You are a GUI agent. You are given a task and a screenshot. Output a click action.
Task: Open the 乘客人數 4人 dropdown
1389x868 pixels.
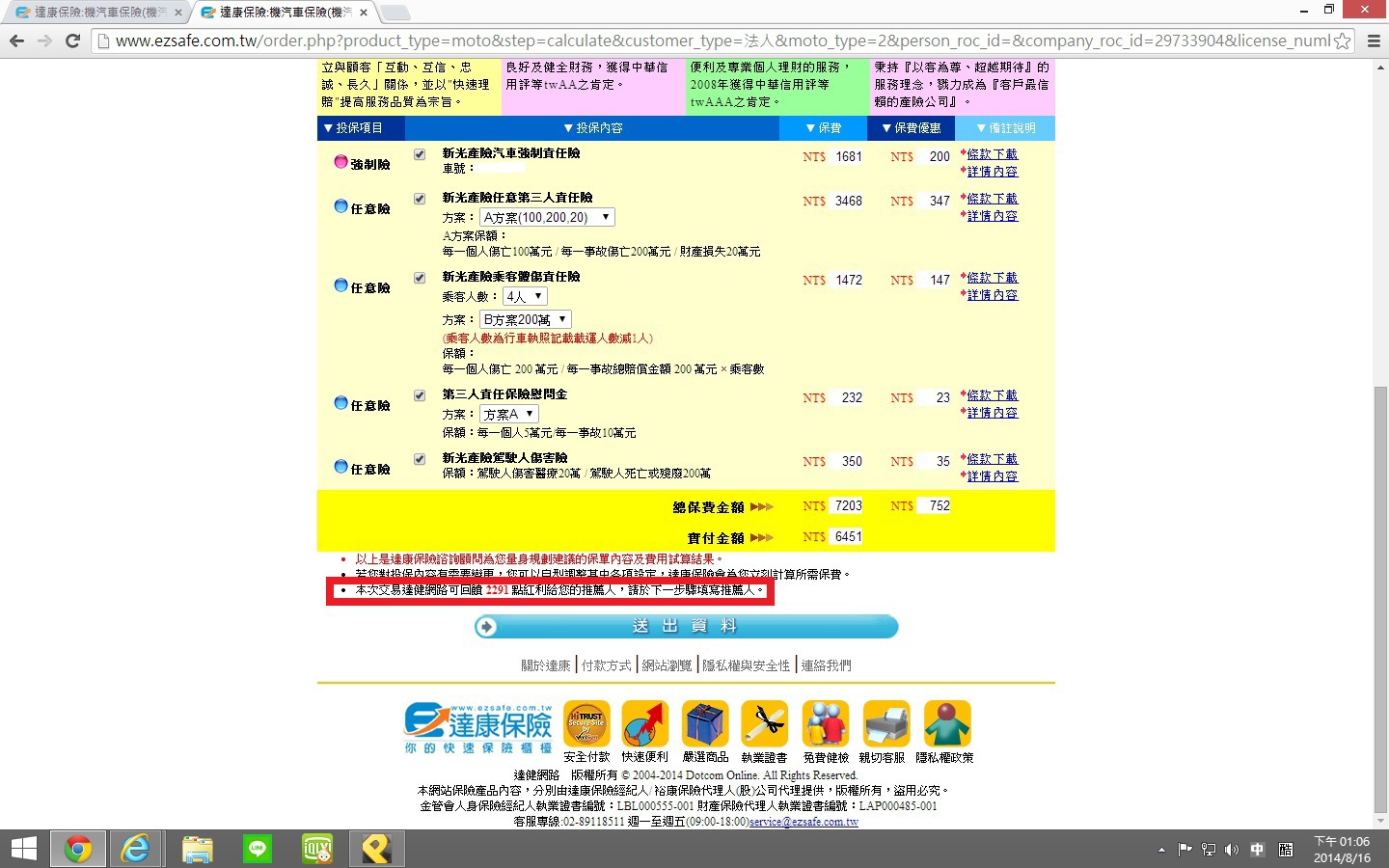click(x=526, y=296)
